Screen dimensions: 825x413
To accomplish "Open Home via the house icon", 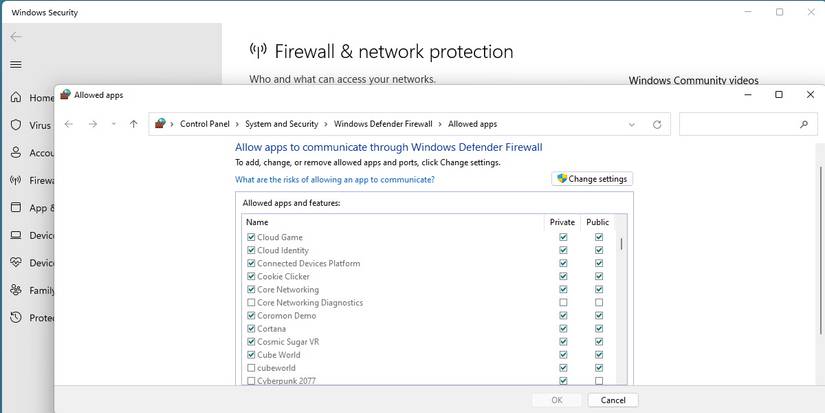I will point(16,98).
